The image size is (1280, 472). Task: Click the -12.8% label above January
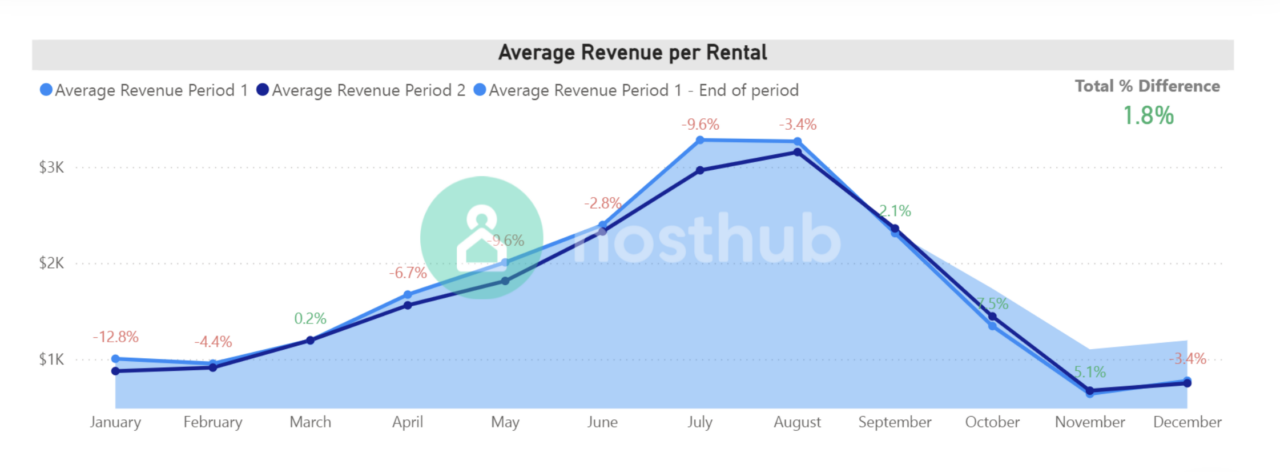point(116,337)
